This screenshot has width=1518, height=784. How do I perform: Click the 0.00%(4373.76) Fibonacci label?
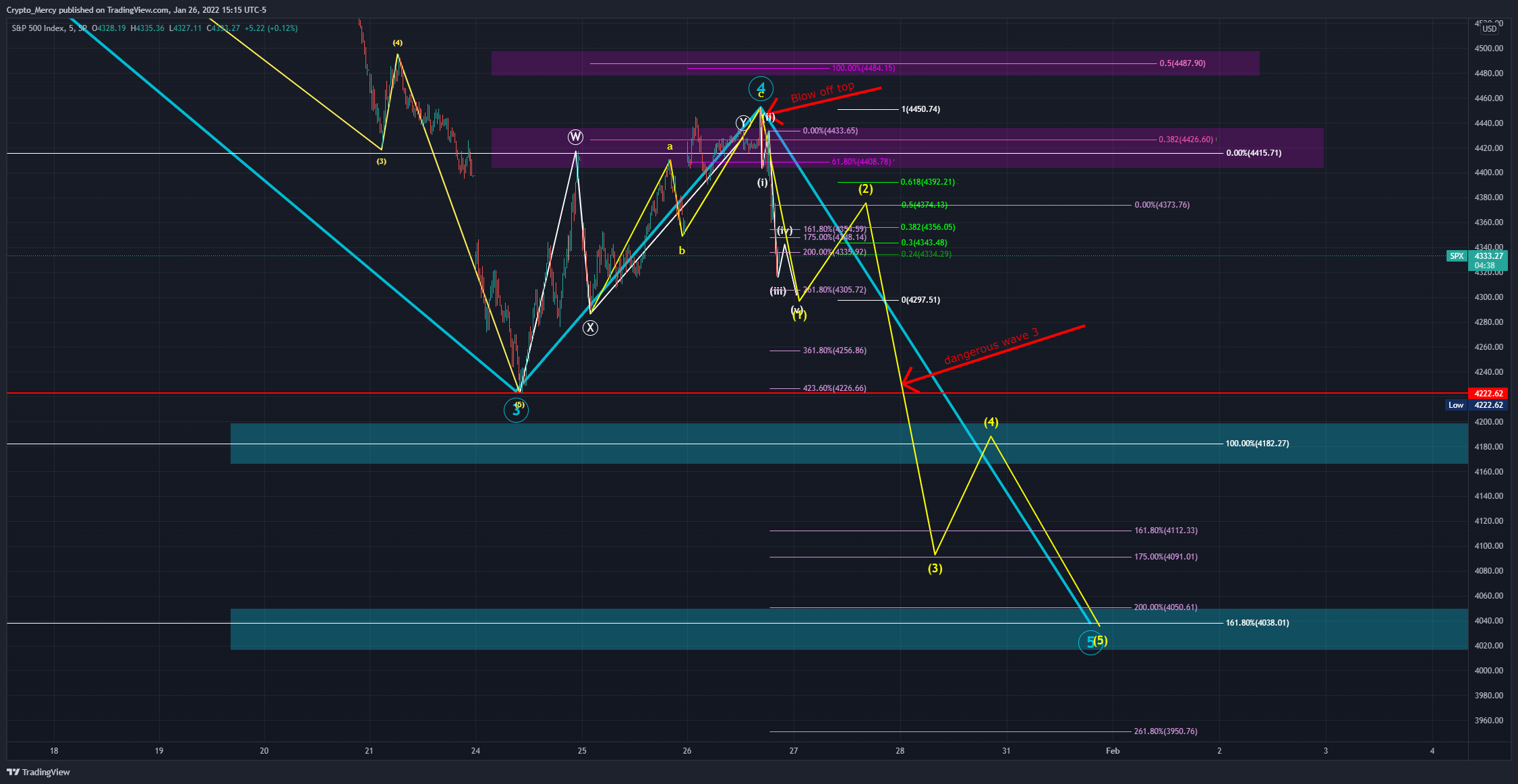point(1162,205)
